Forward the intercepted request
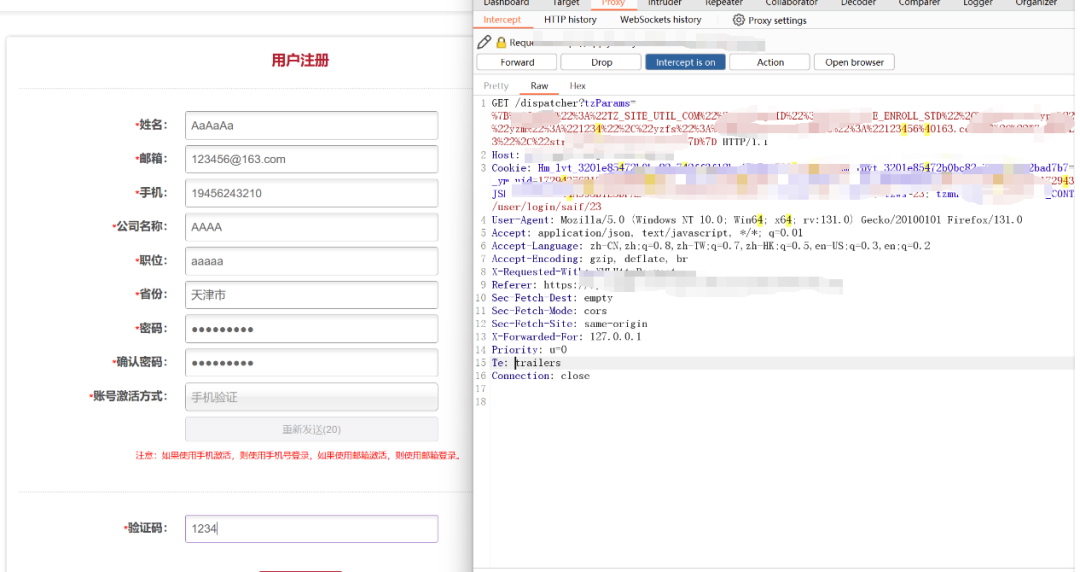The width and height of the screenshot is (1080, 572). pyautogui.click(x=517, y=62)
